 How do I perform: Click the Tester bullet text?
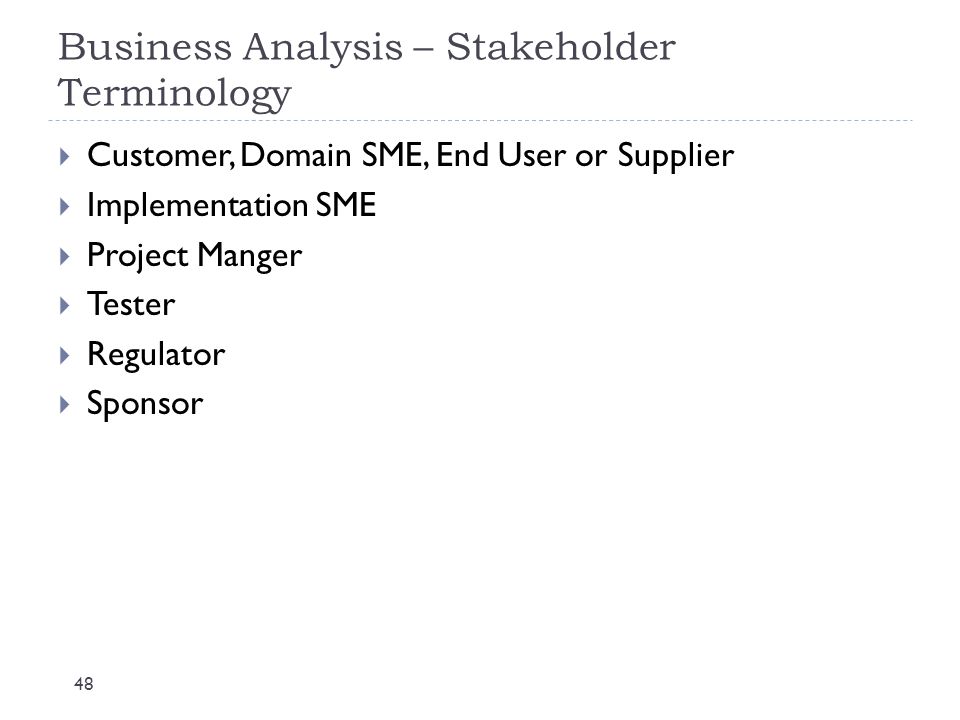(131, 305)
